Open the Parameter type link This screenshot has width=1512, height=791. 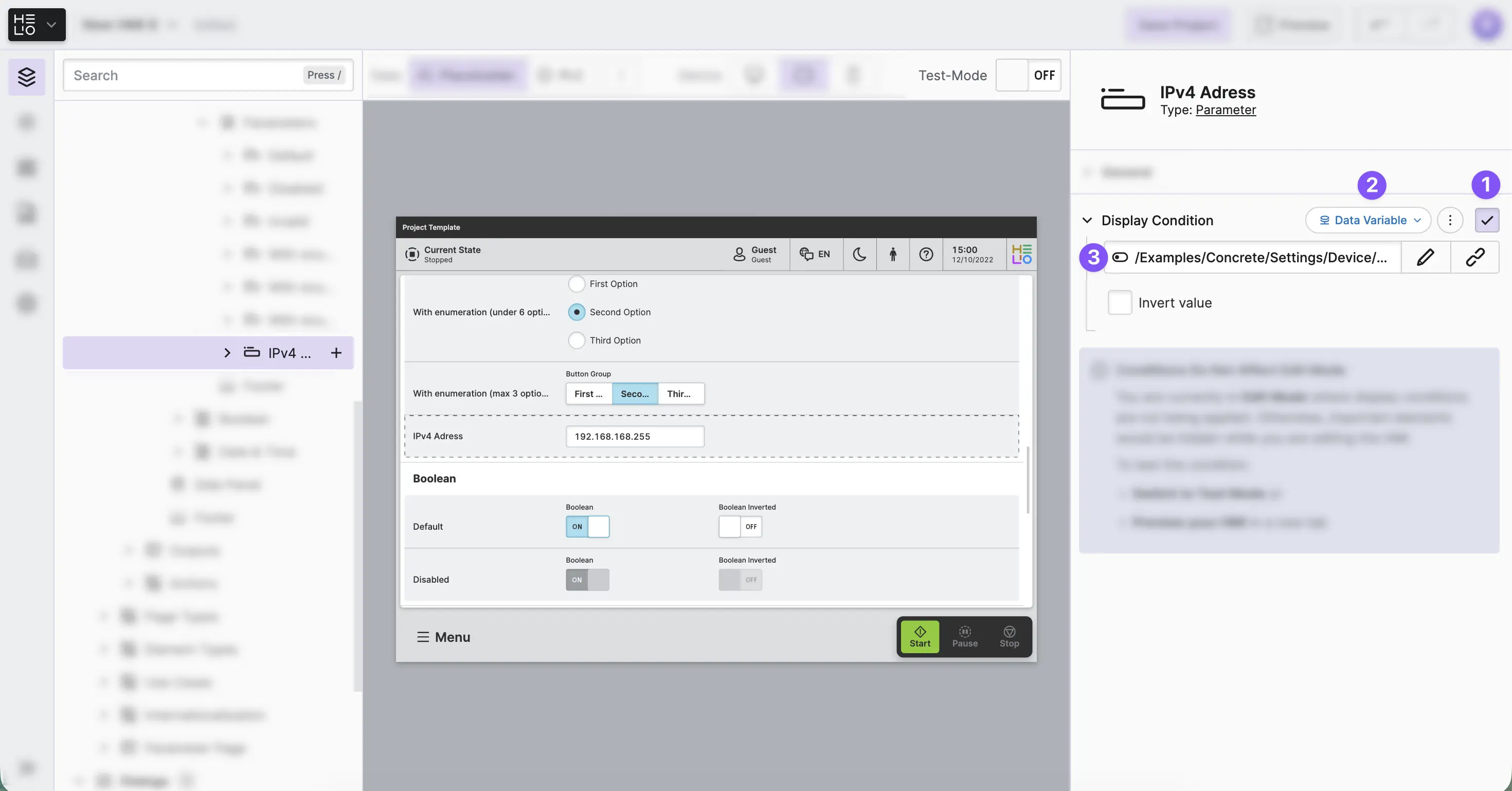pyautogui.click(x=1226, y=110)
